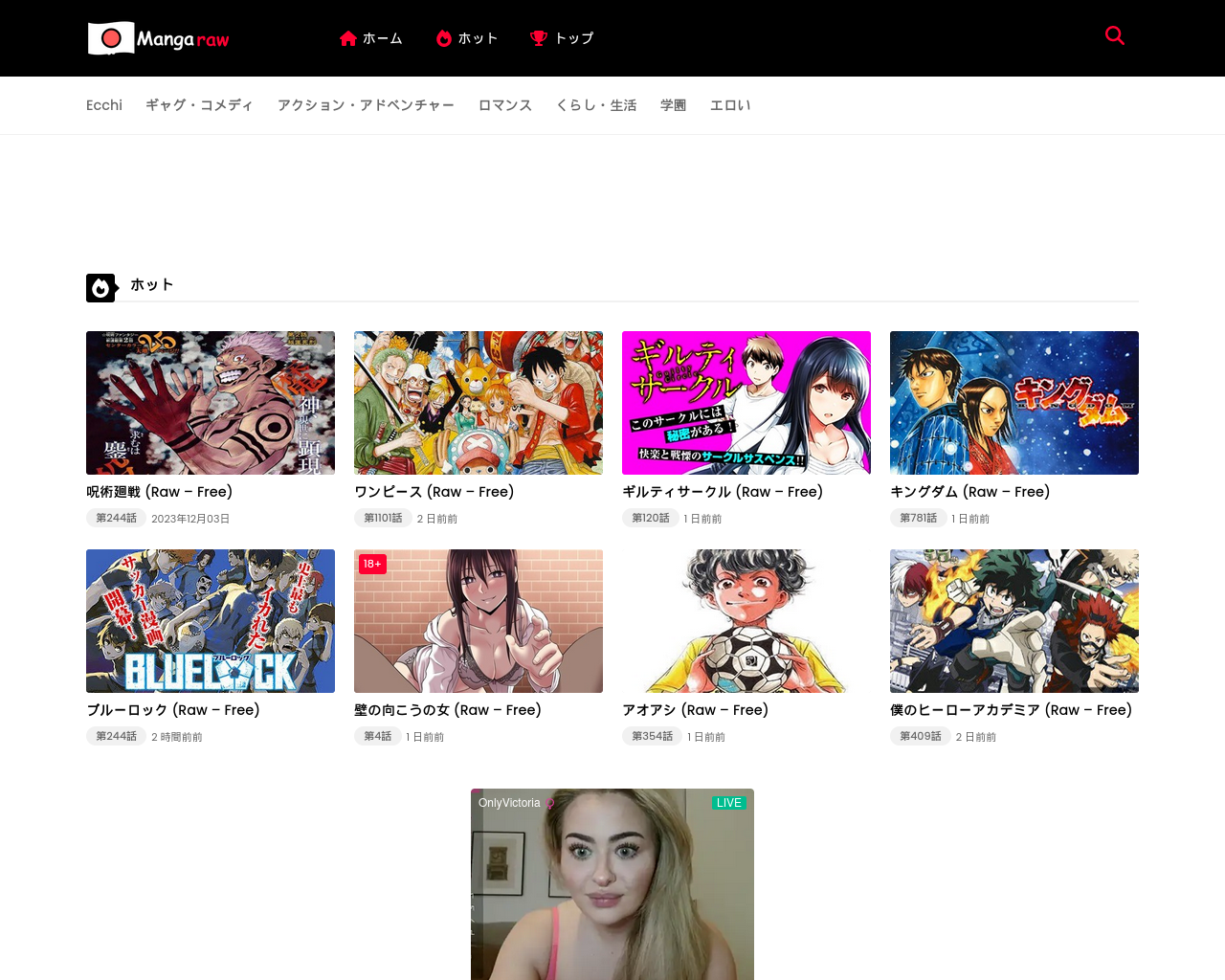Select the ギャグ・コメディ category
1225x980 pixels.
click(x=199, y=105)
